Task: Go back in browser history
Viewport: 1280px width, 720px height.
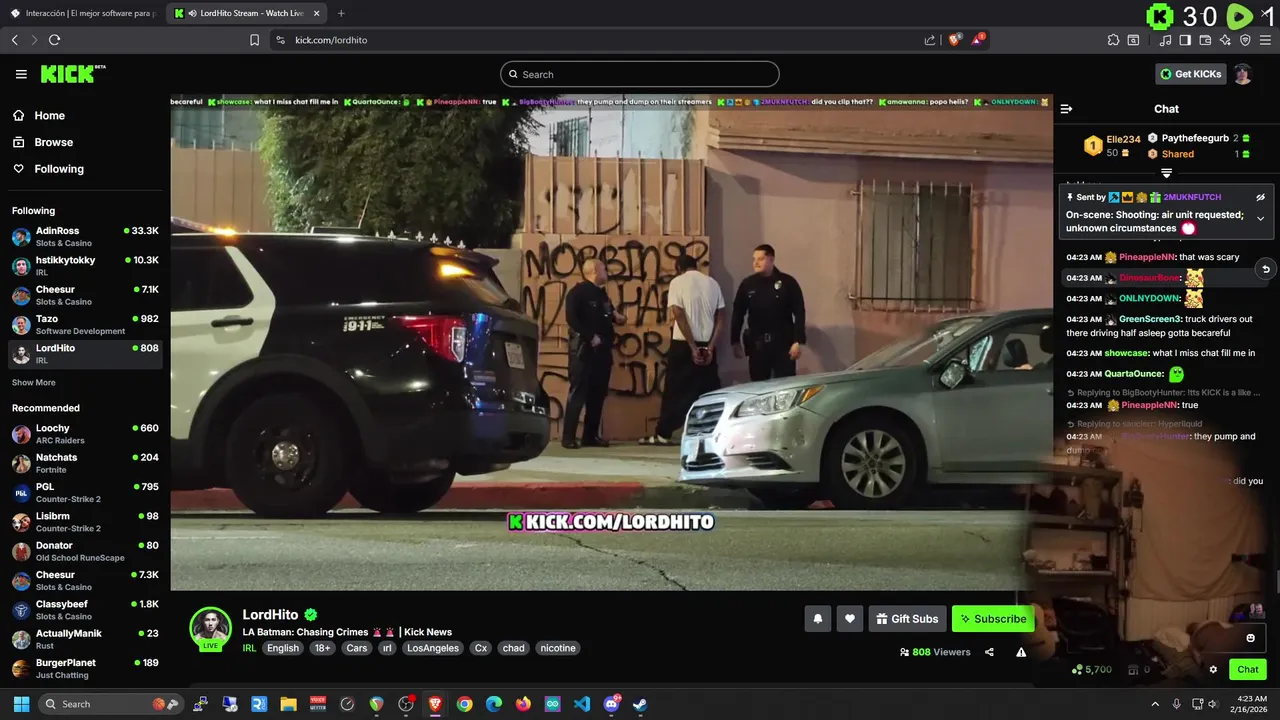Action: click(x=14, y=40)
